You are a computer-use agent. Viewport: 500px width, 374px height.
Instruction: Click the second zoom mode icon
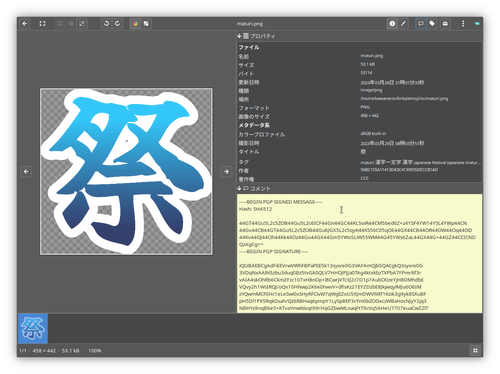click(x=71, y=24)
